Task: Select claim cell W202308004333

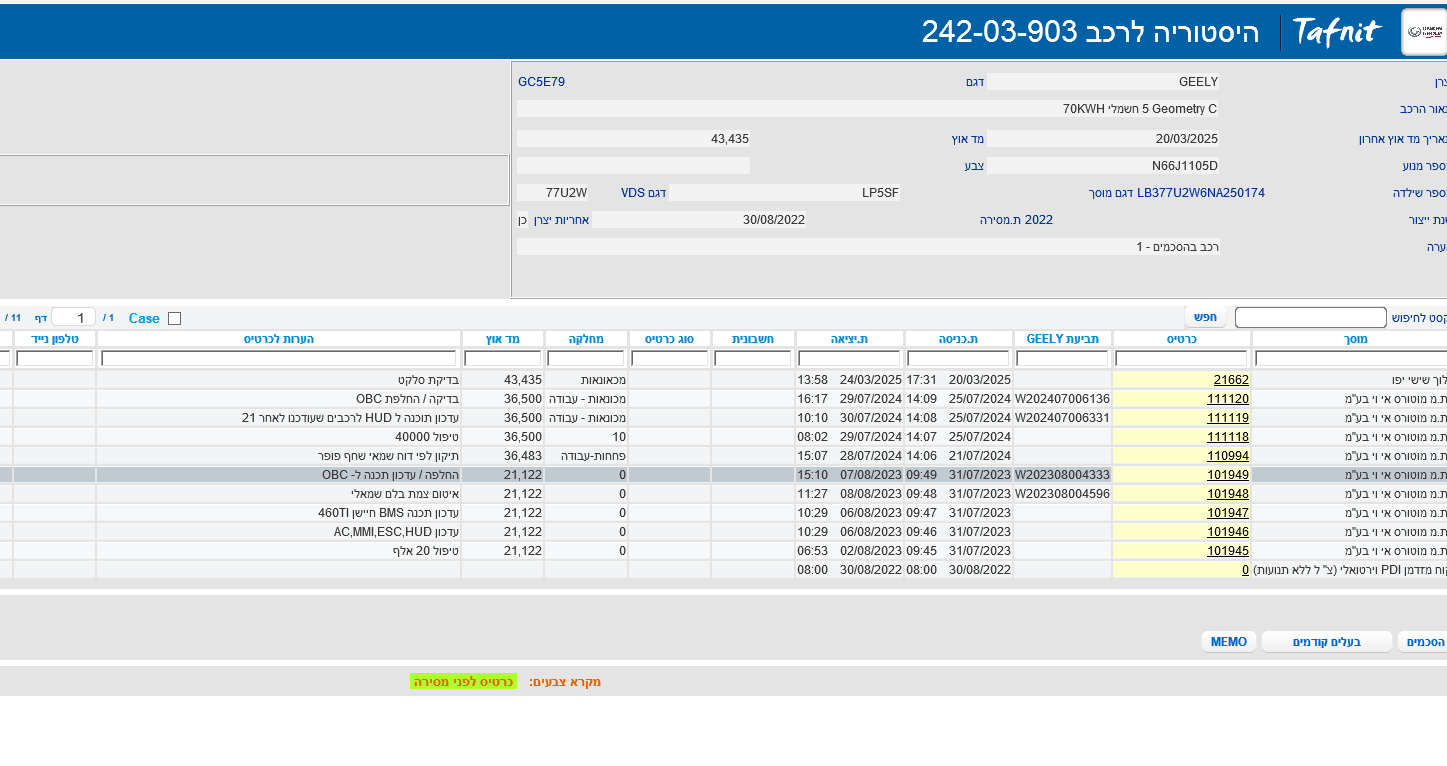Action: coord(1062,475)
